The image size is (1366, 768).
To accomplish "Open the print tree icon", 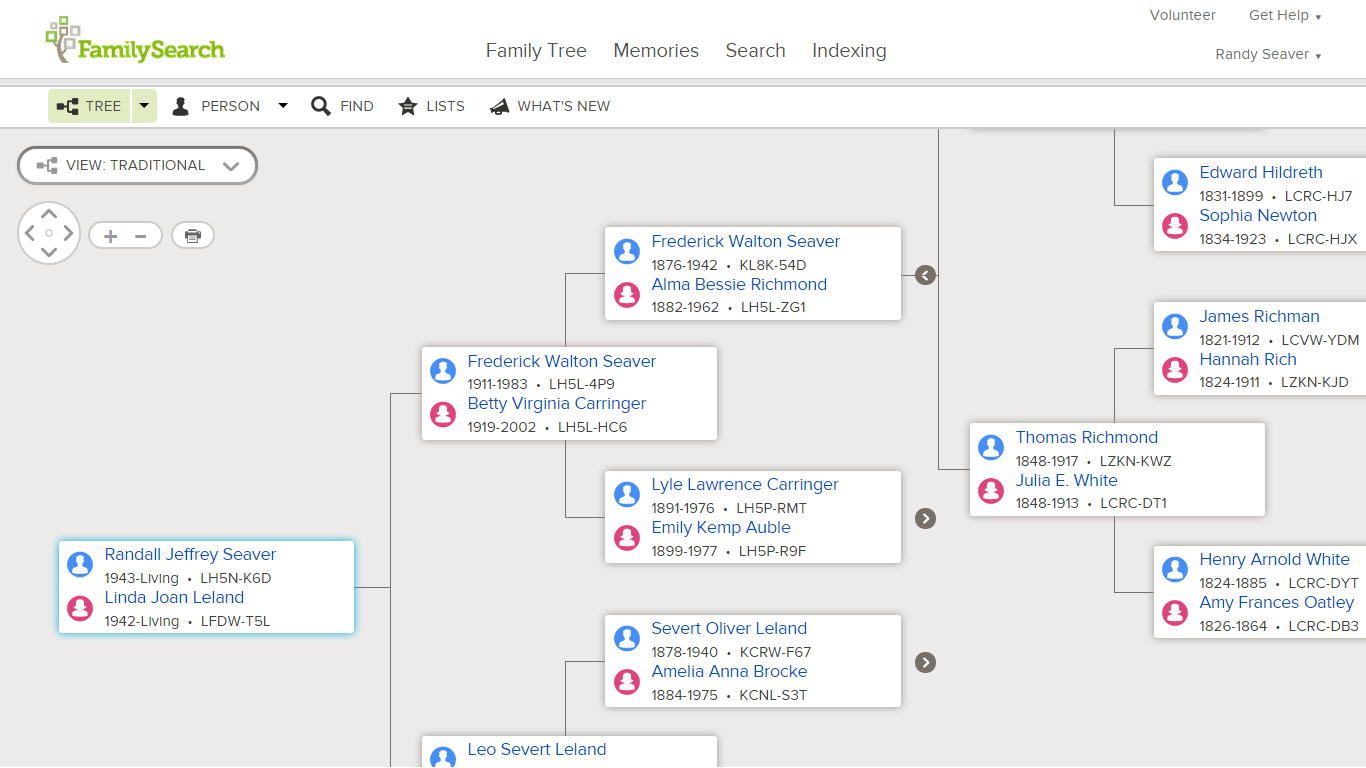I will pyautogui.click(x=192, y=235).
